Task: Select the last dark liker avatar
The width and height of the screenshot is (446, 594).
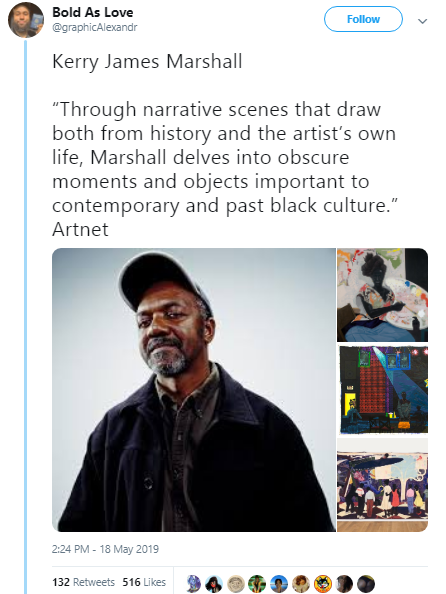Action: 366,583
